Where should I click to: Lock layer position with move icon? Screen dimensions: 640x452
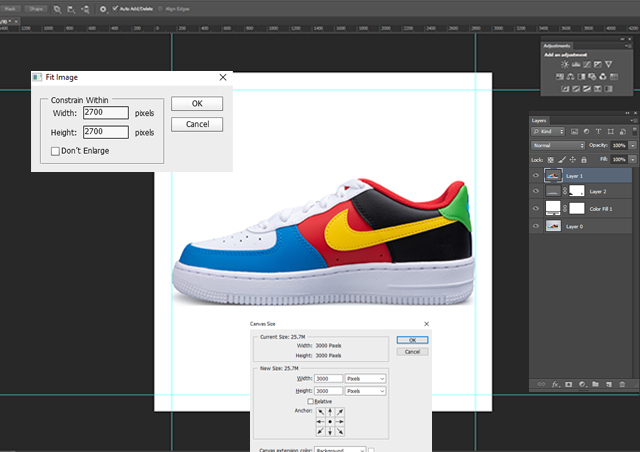click(573, 160)
